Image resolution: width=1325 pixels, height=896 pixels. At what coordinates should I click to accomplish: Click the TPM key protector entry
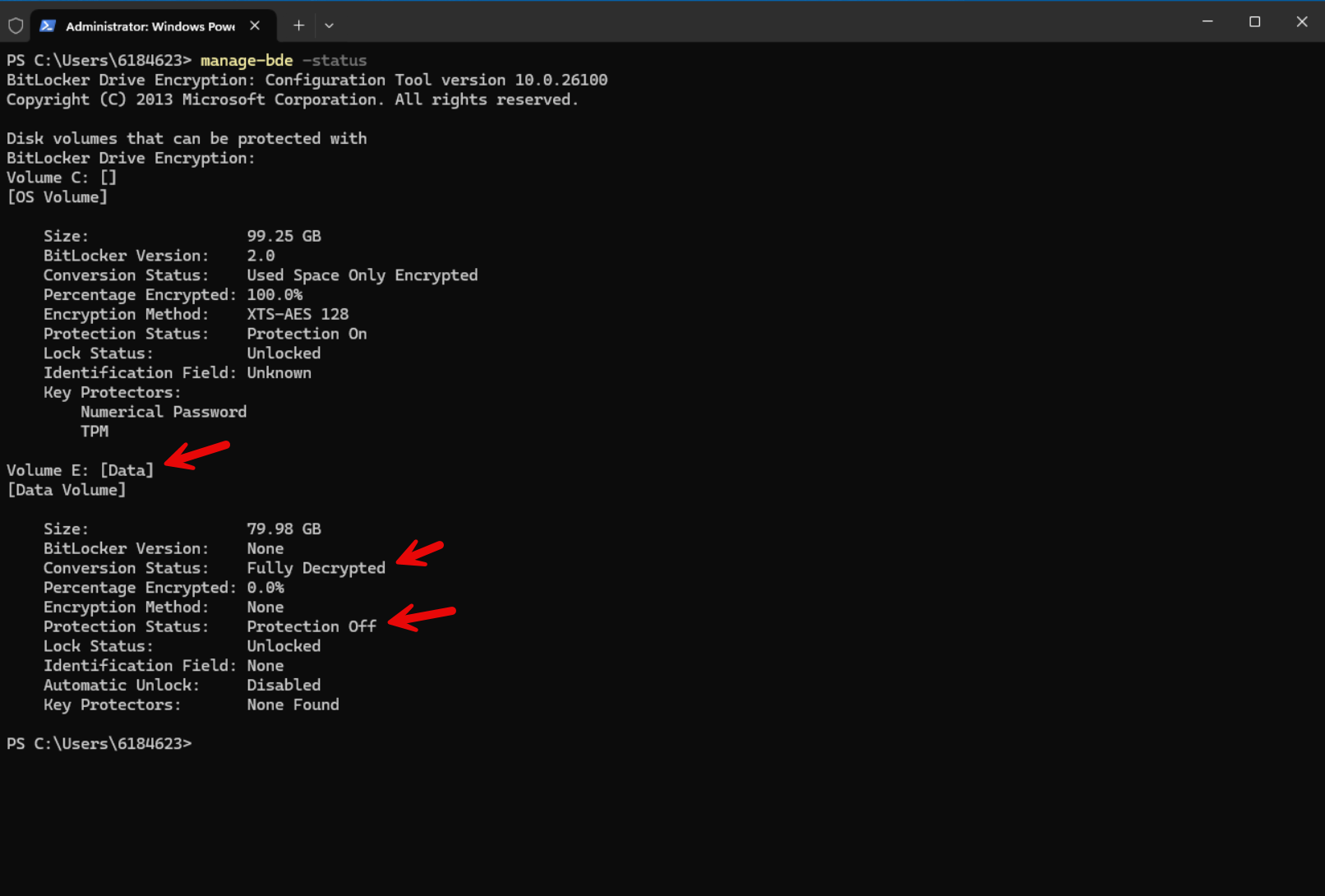point(95,431)
